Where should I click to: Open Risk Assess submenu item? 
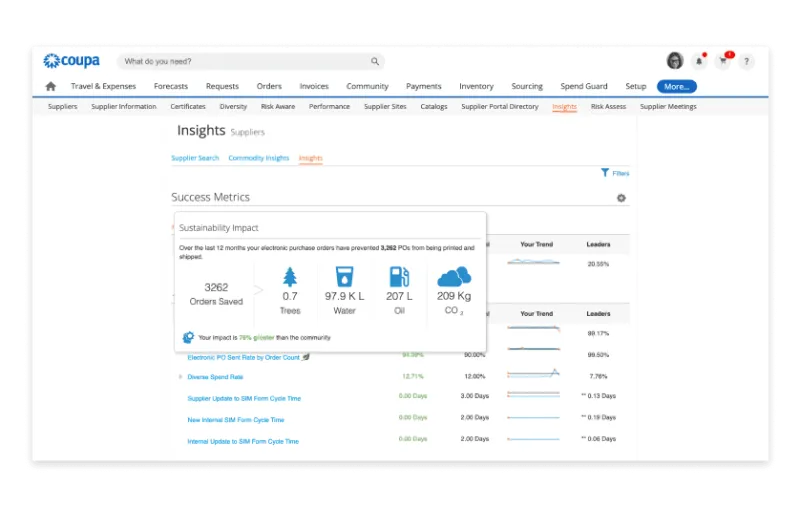tap(608, 107)
